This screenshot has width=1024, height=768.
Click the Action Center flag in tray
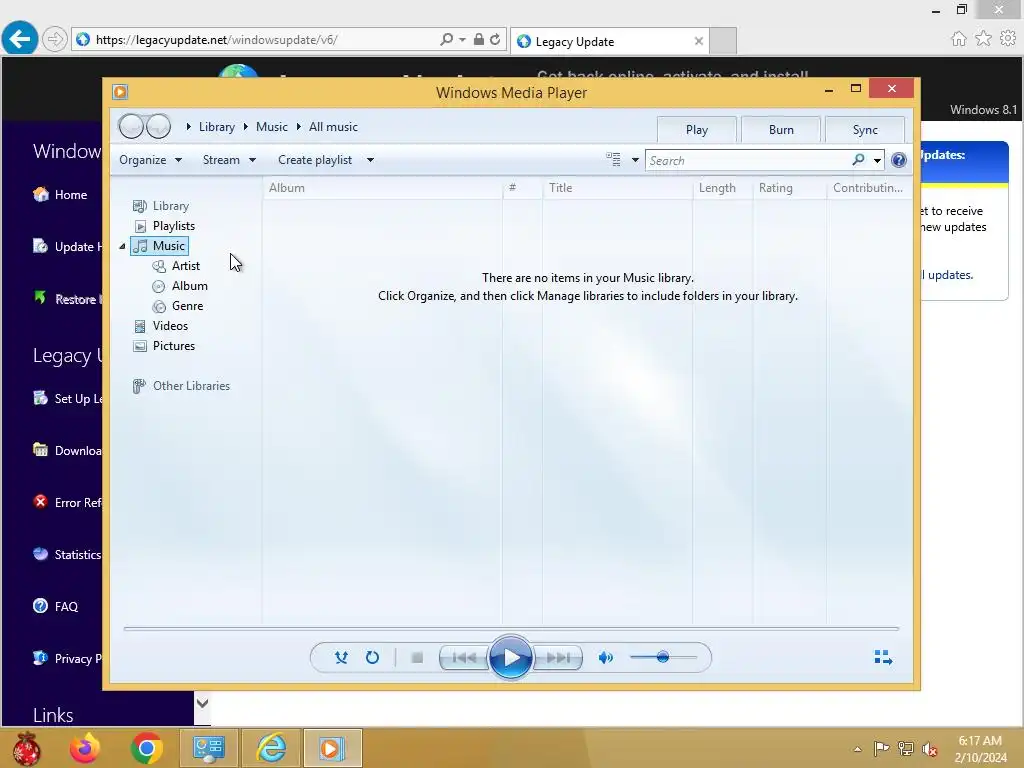(881, 748)
